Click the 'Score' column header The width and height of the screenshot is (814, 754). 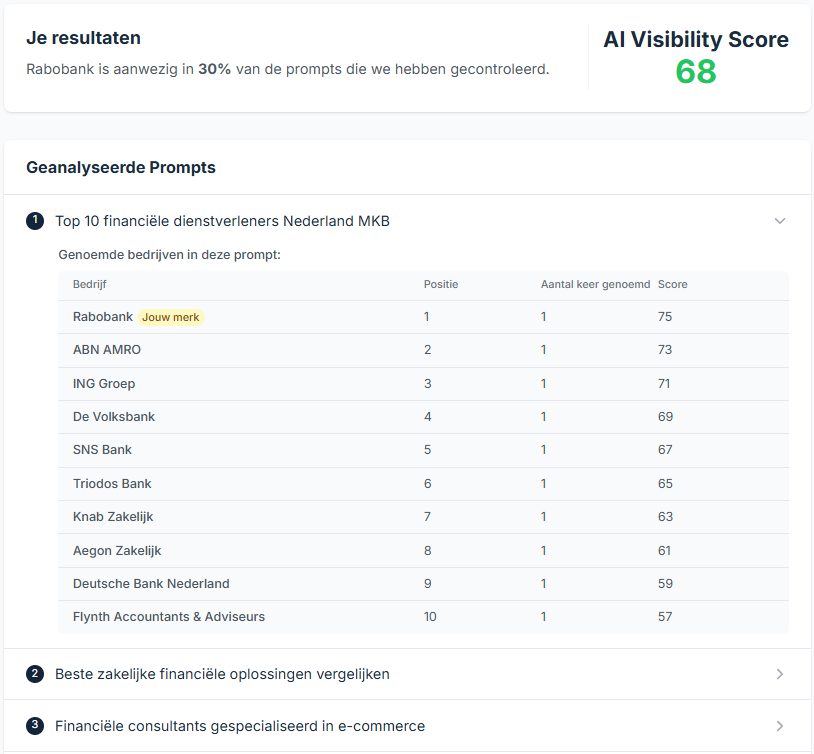point(672,285)
